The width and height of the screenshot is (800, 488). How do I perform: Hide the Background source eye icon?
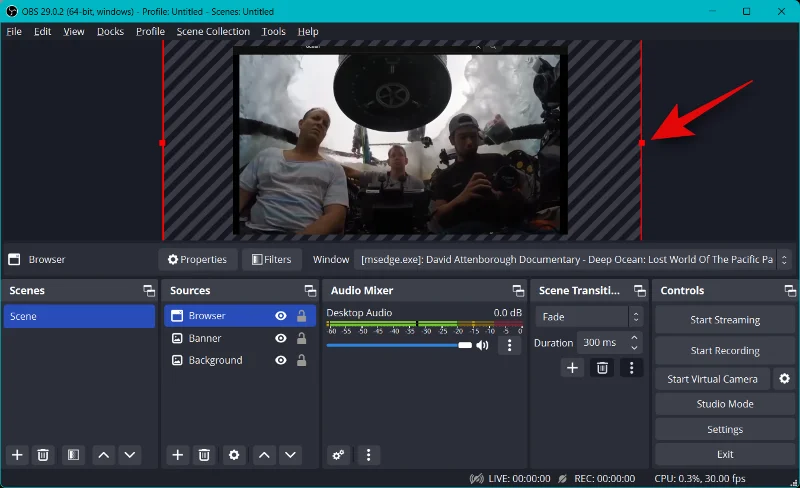pos(281,360)
